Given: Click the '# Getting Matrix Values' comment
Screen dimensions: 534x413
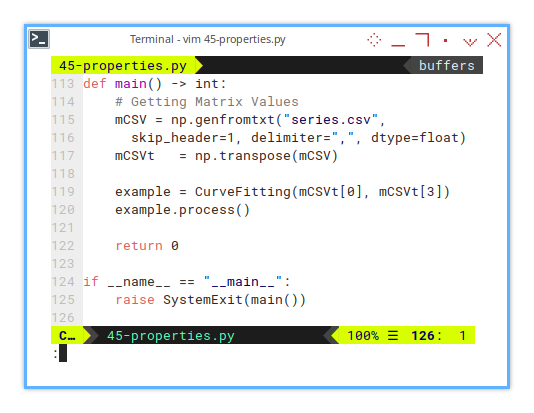Looking at the screenshot, I should pos(207,102).
